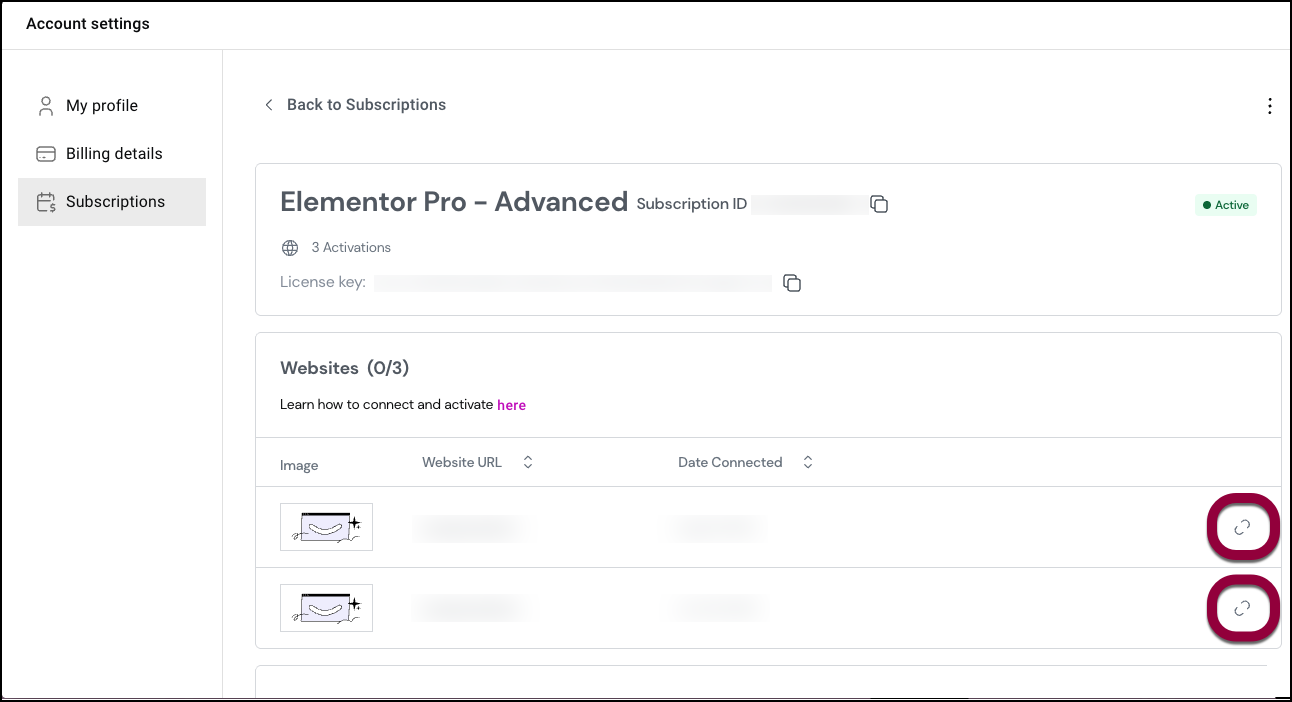Click the 'License key:' label
This screenshot has width=1292, height=702.
[x=323, y=282]
